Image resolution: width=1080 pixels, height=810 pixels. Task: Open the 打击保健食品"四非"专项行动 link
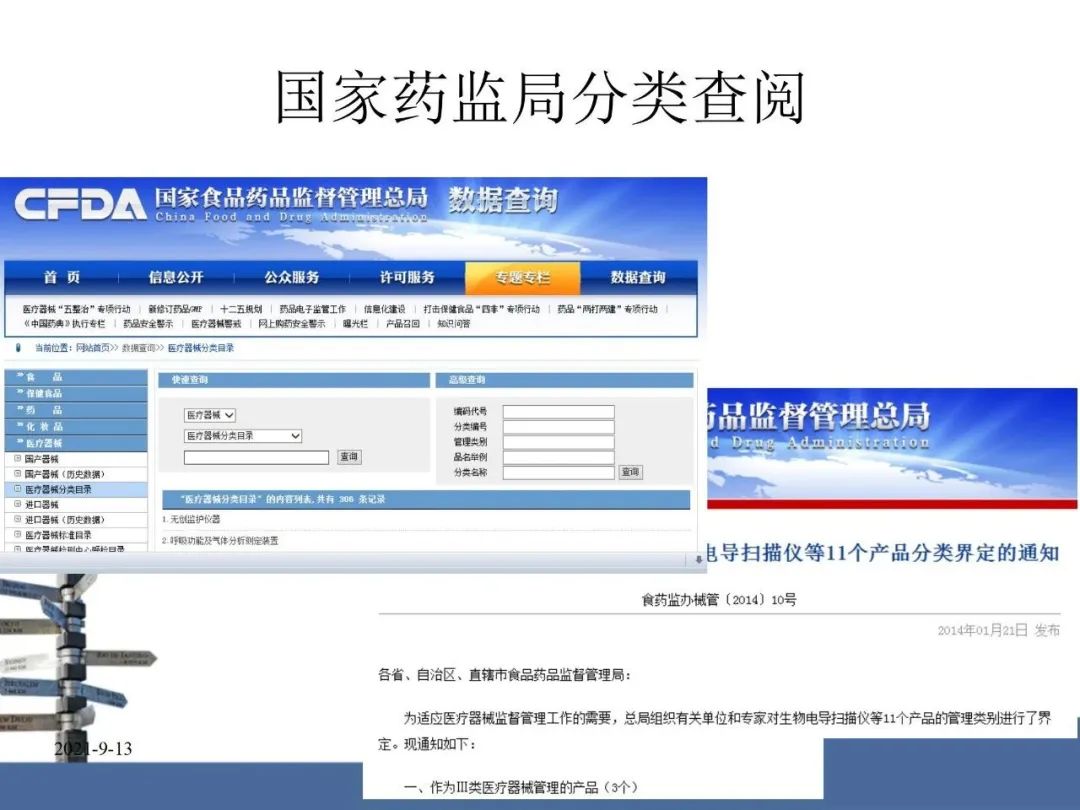(x=481, y=309)
